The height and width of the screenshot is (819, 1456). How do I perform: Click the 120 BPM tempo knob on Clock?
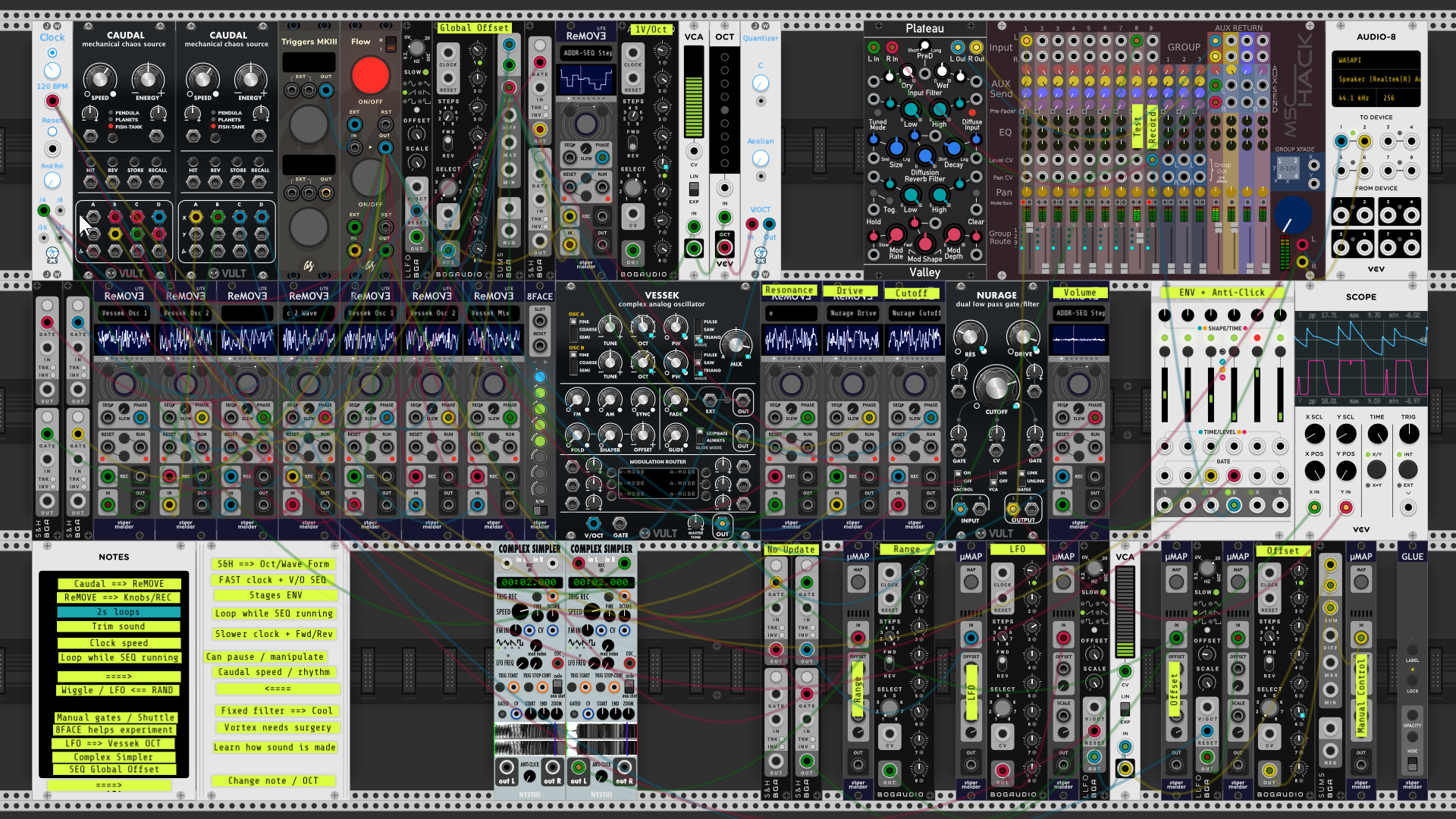(x=52, y=71)
